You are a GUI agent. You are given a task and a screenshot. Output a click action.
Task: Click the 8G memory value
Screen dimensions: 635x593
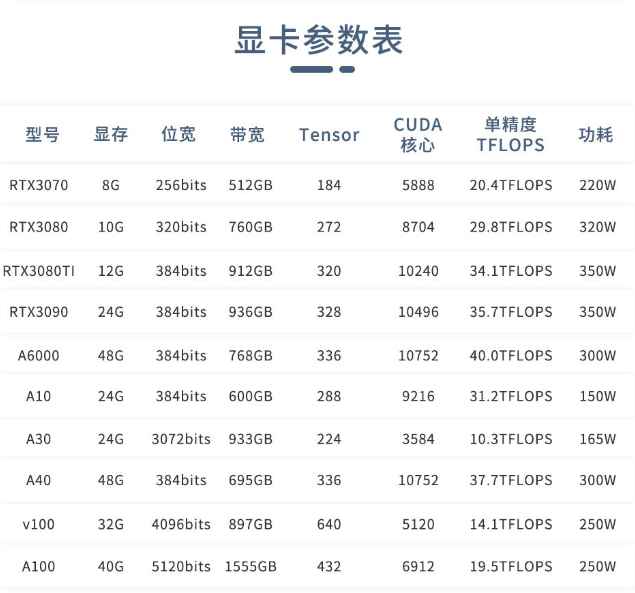(x=111, y=185)
